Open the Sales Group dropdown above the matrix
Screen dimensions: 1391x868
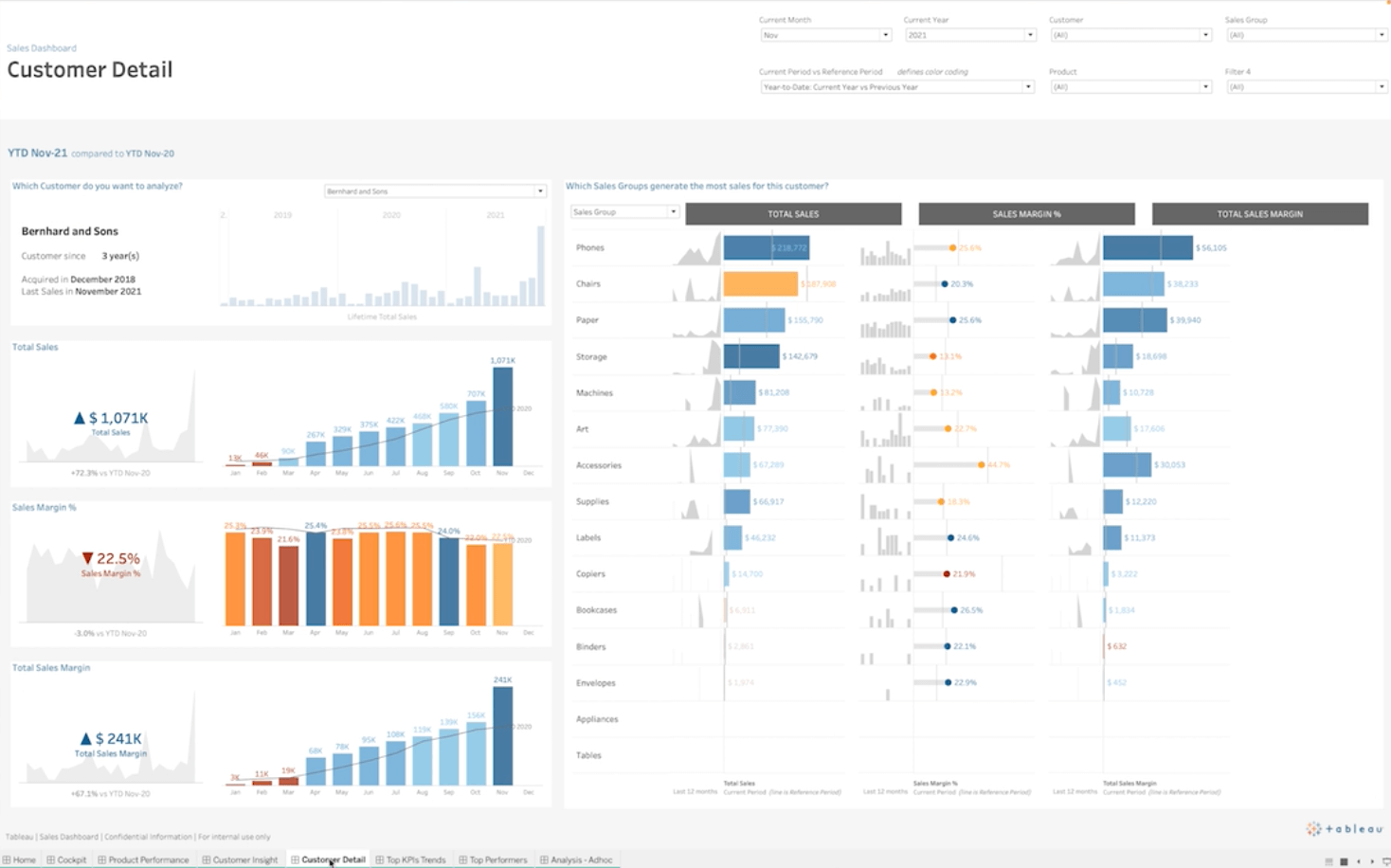tap(623, 211)
